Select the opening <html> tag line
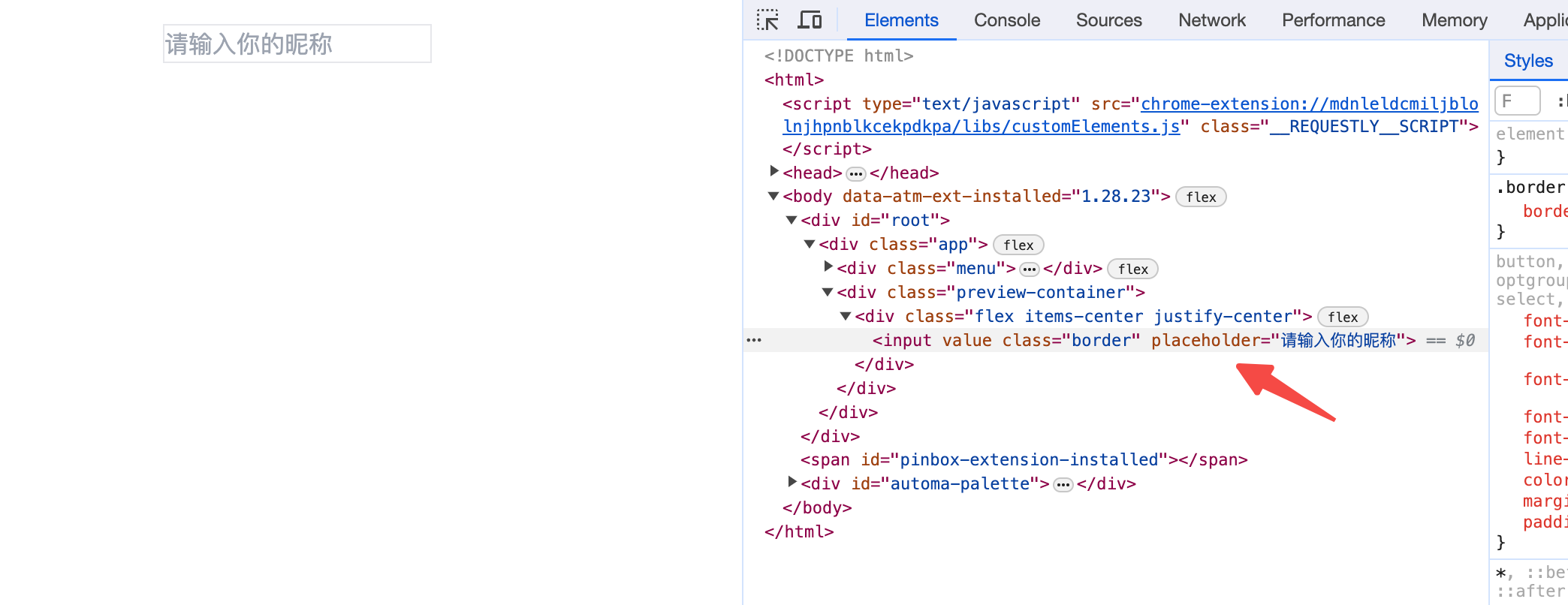 [x=794, y=80]
